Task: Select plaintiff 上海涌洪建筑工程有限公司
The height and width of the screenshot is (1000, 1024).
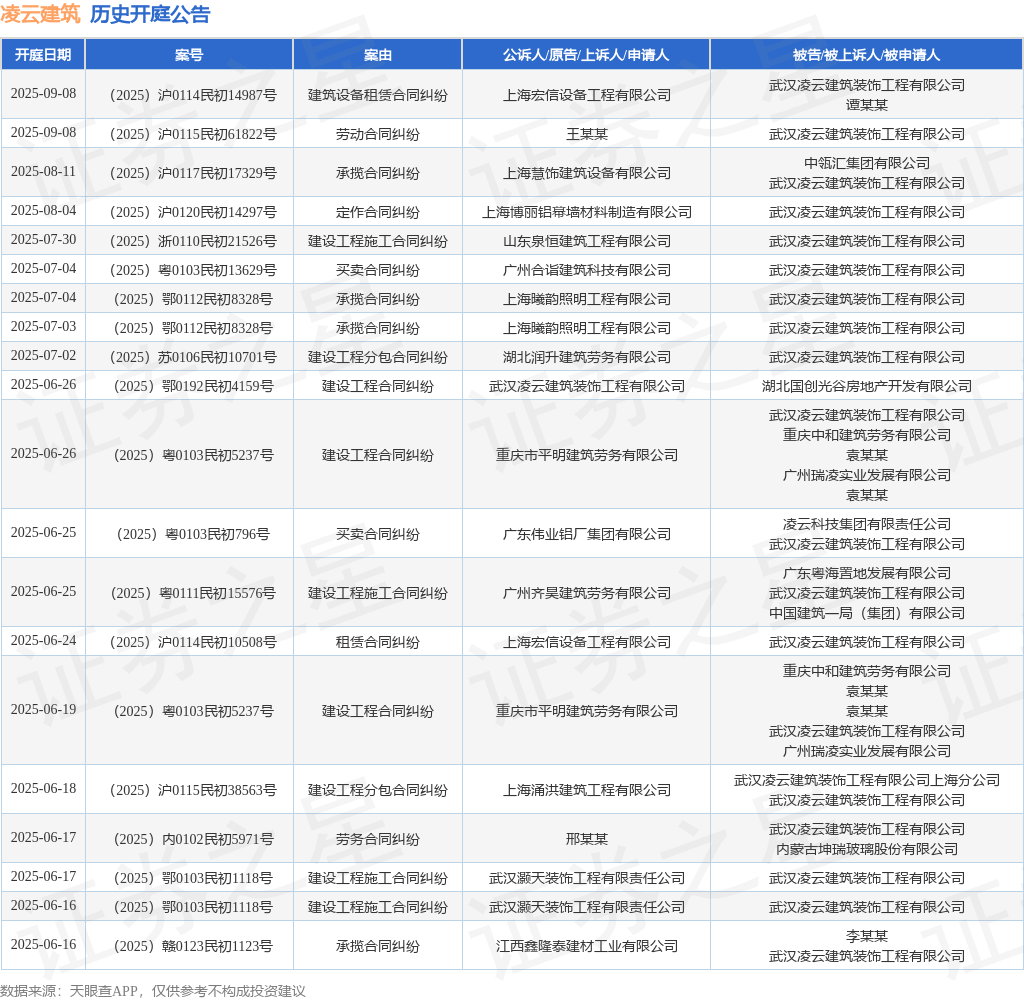Action: click(x=586, y=790)
